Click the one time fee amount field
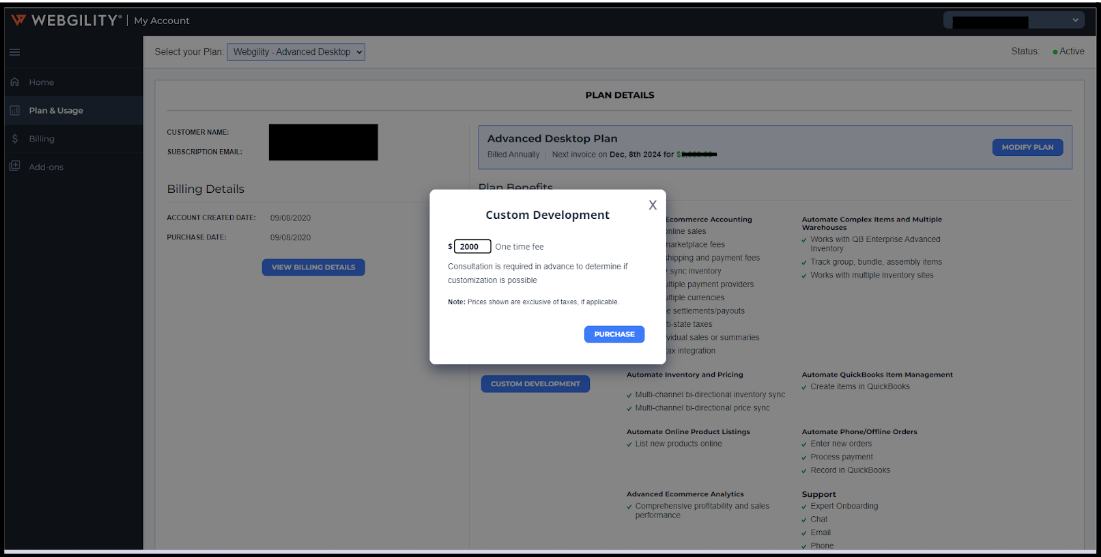 point(473,246)
